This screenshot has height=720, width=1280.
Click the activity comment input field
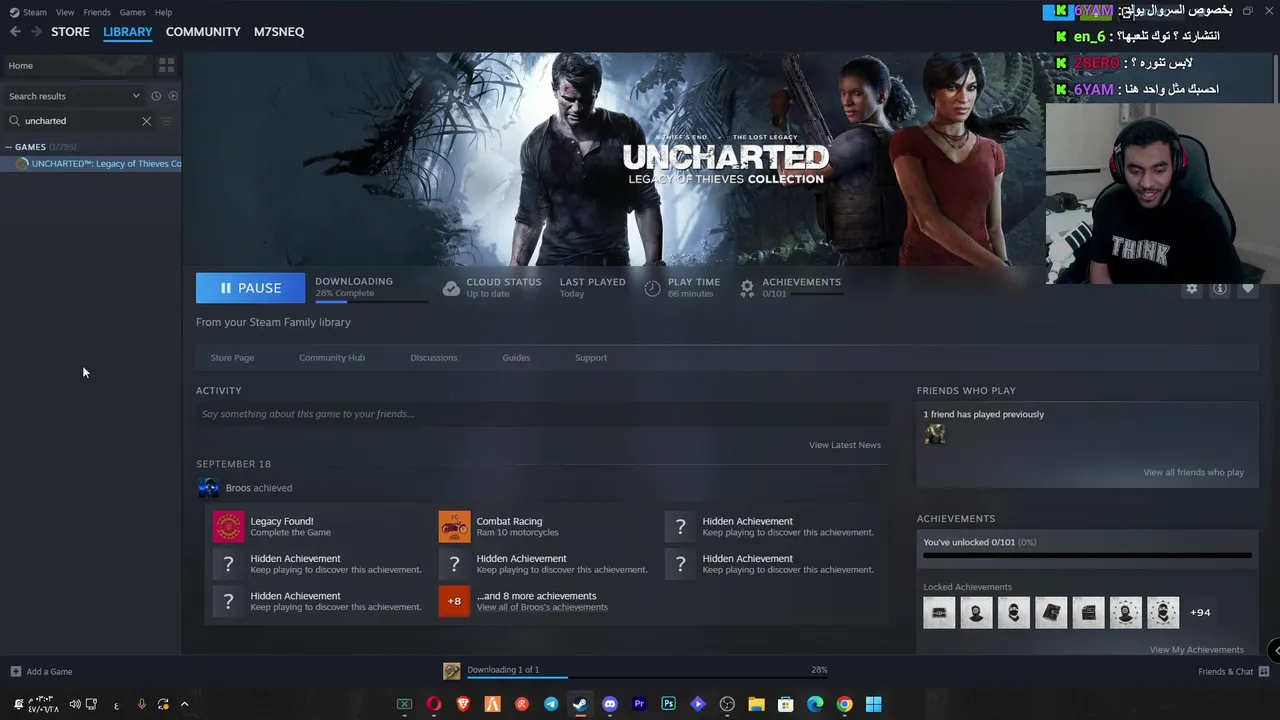click(x=542, y=414)
